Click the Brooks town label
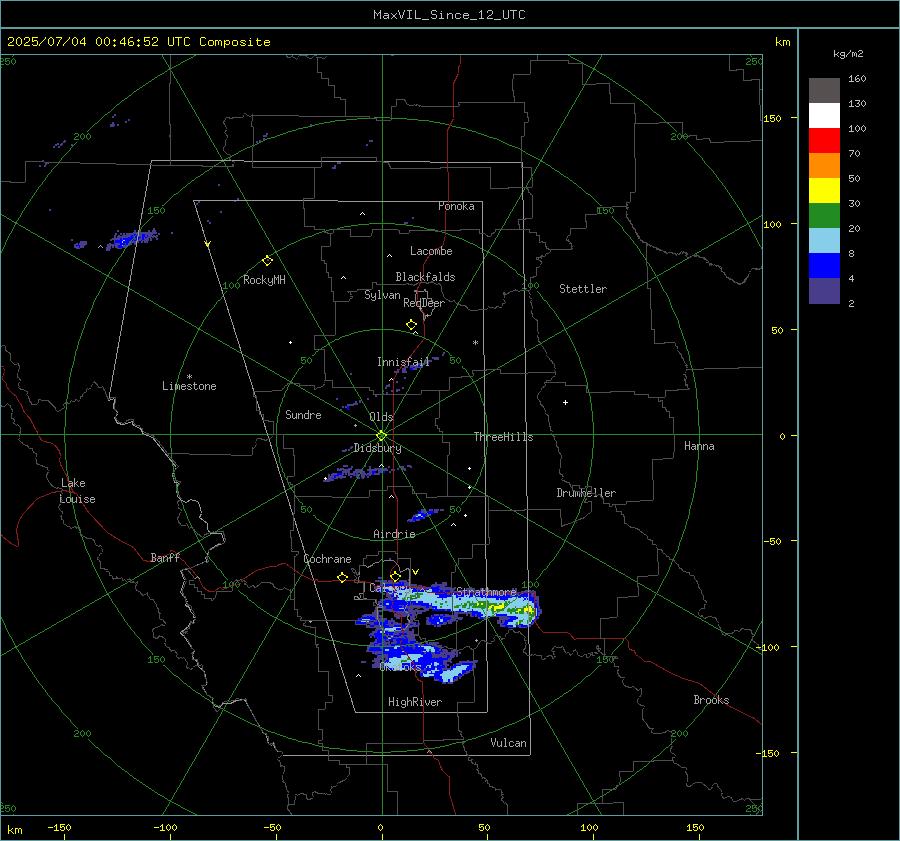 [711, 700]
